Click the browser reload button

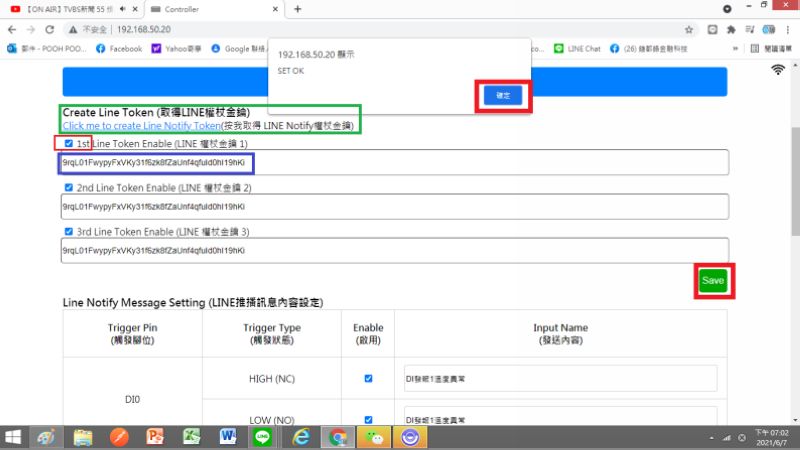coord(47,30)
